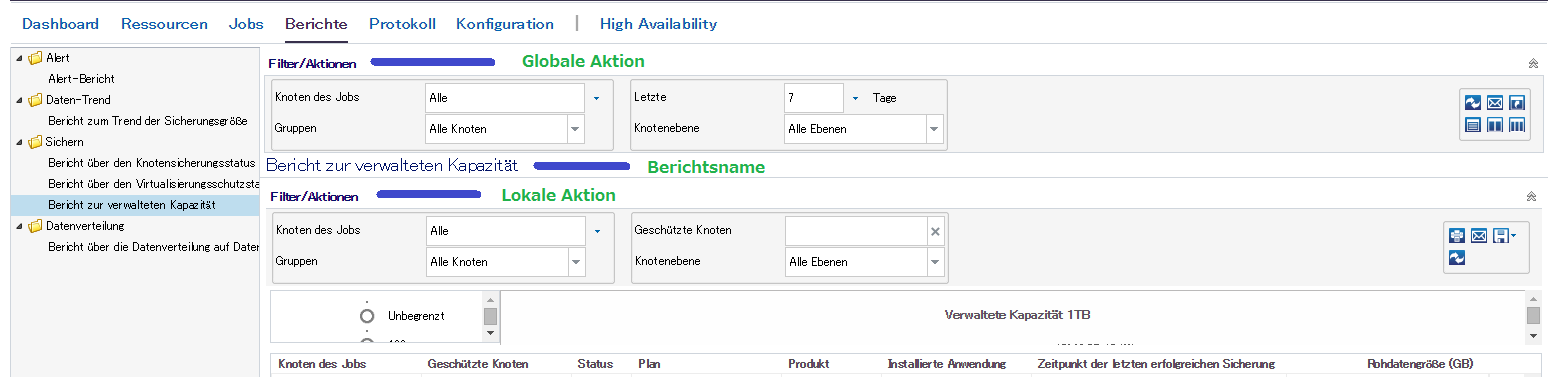1557x377 pixels.
Task: Collapse the Sichern tree node
Action: (x=19, y=142)
